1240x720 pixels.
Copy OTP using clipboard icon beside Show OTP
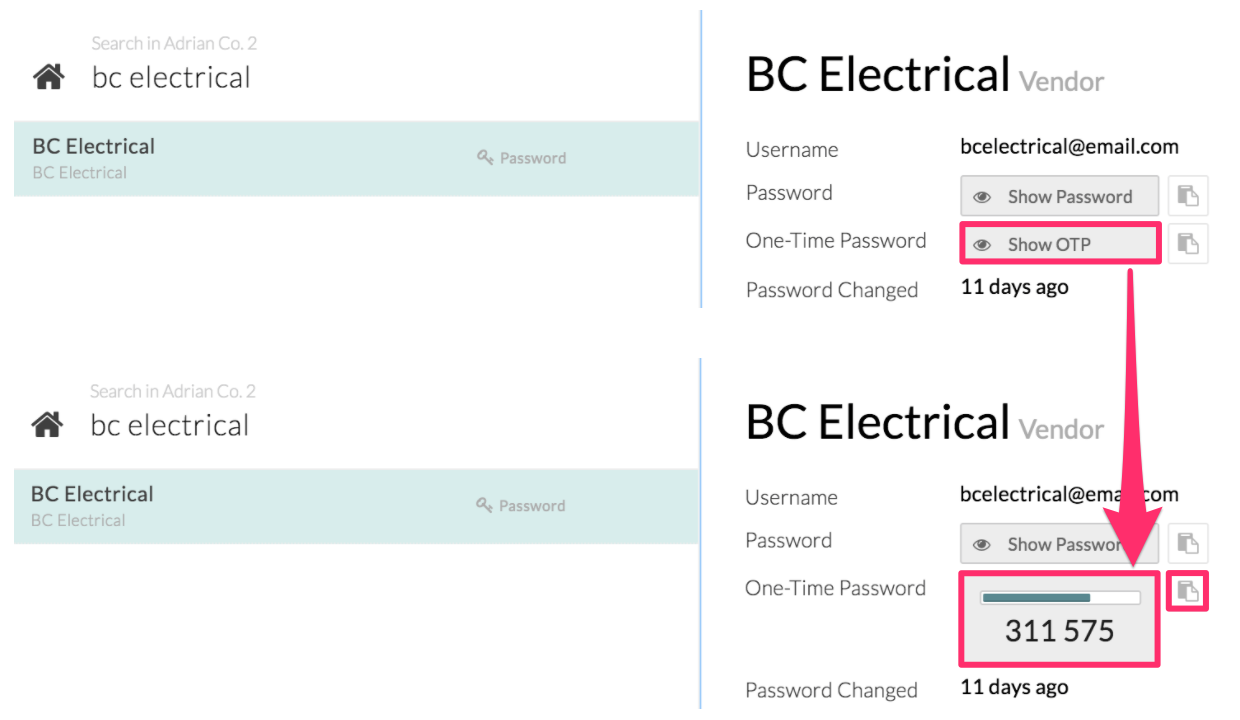[x=1188, y=244]
